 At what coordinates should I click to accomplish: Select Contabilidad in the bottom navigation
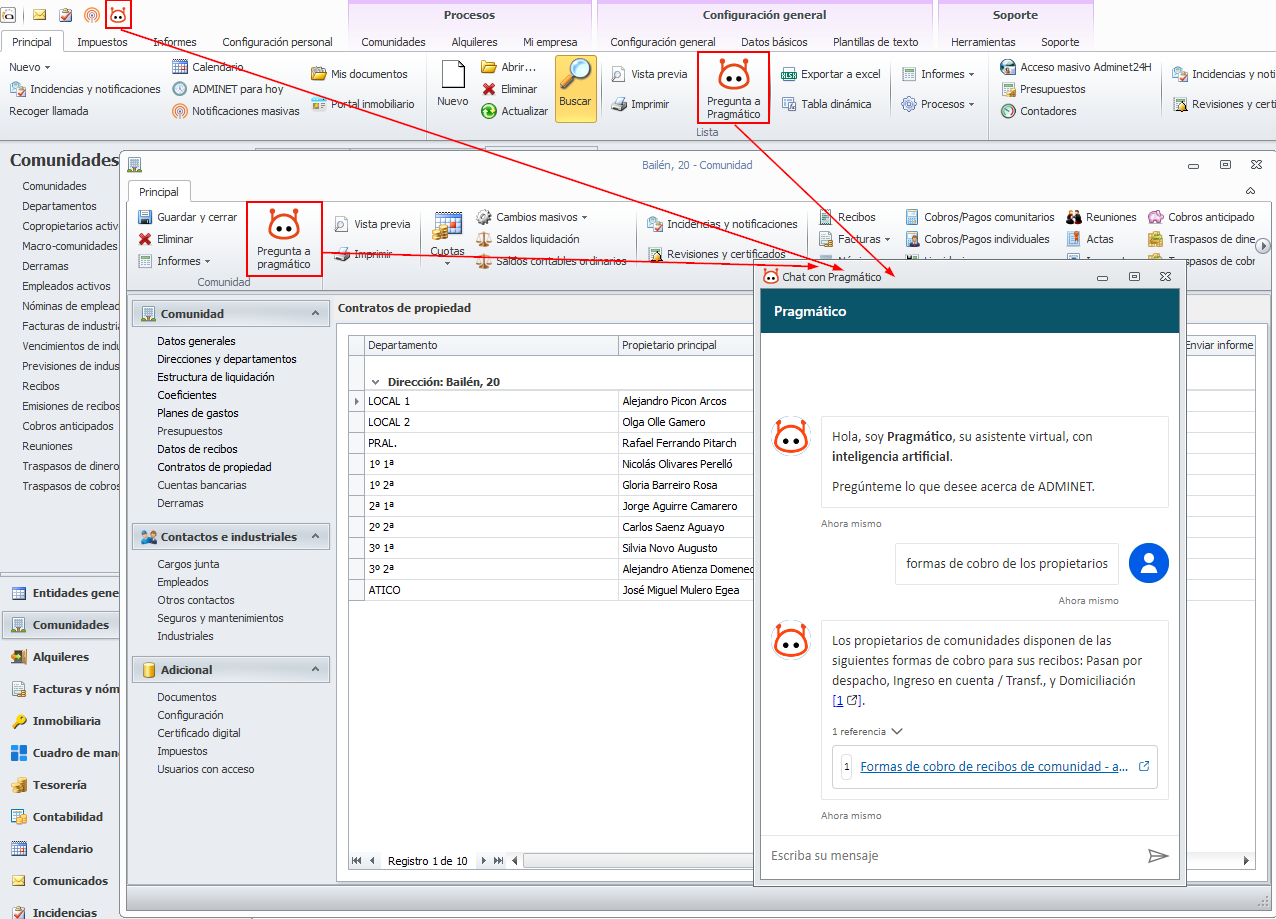(67, 817)
